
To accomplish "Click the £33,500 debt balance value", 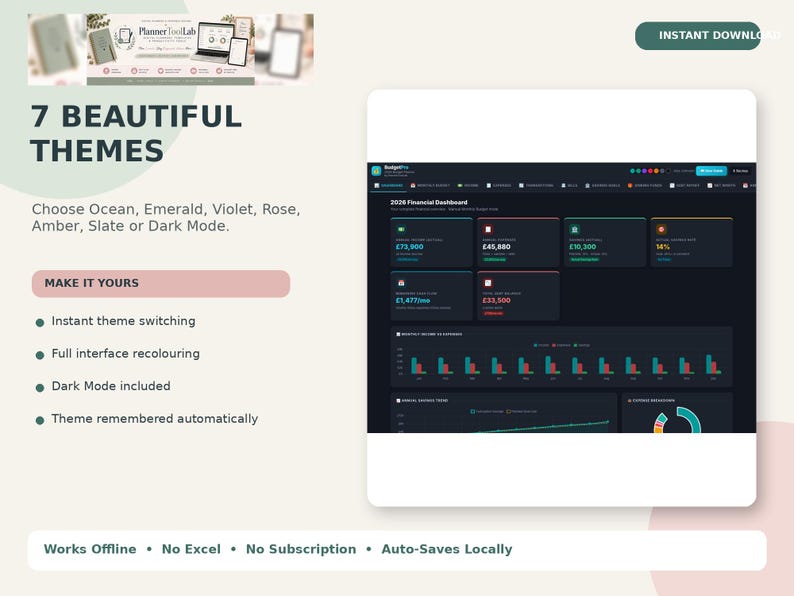I will (496, 300).
